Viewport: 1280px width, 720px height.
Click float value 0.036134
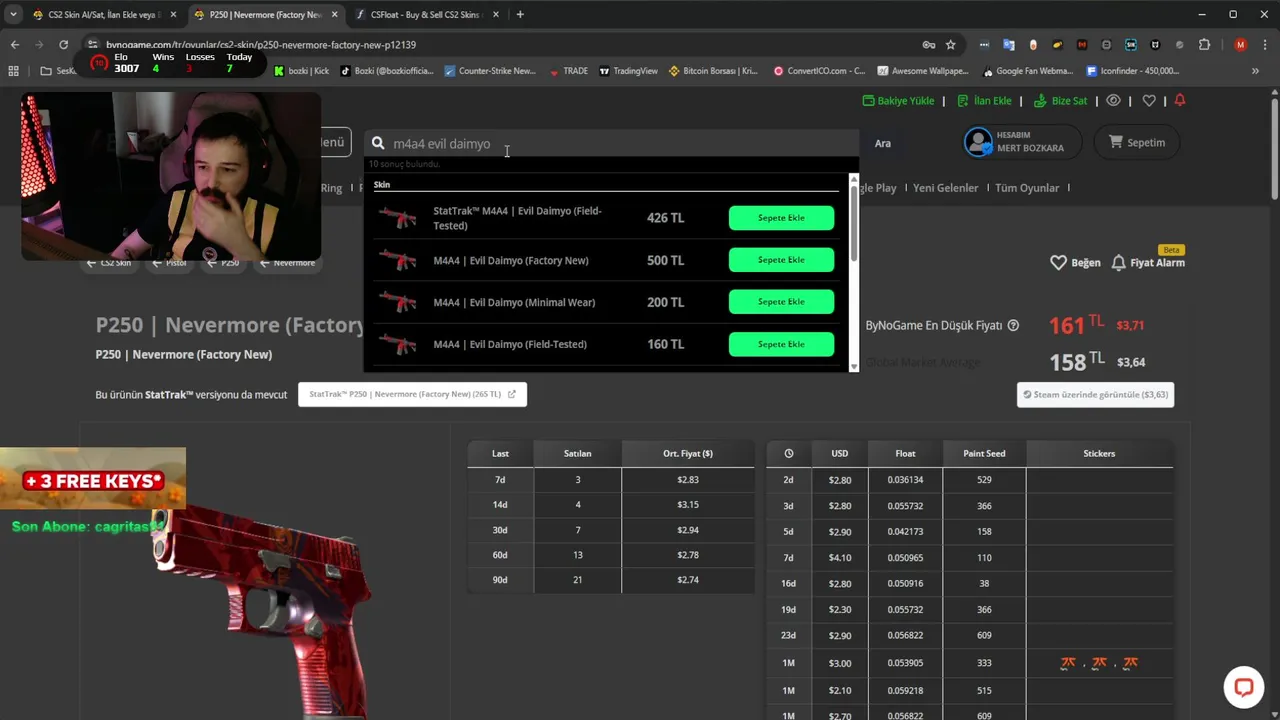[905, 480]
